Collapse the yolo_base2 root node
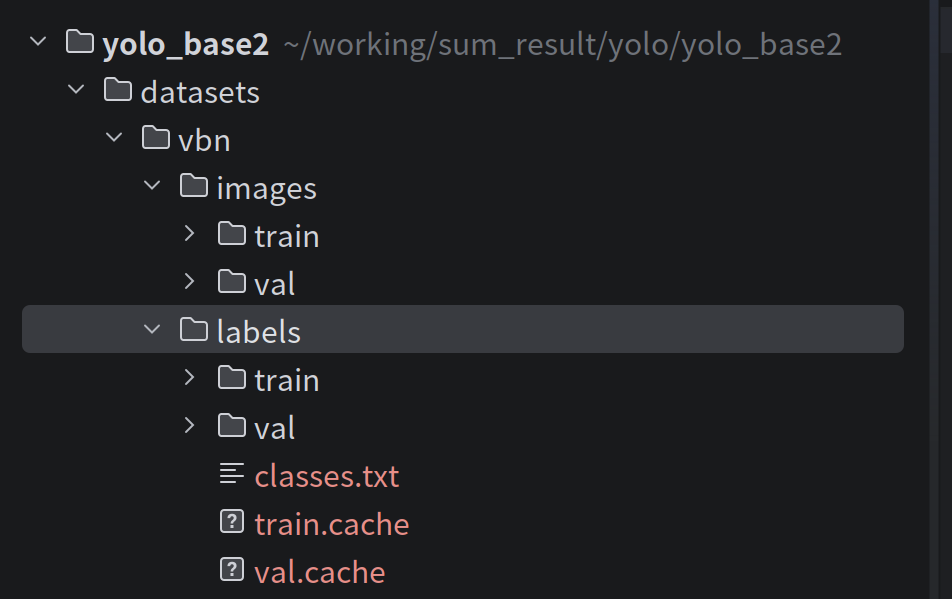This screenshot has height=599, width=952. click(38, 42)
